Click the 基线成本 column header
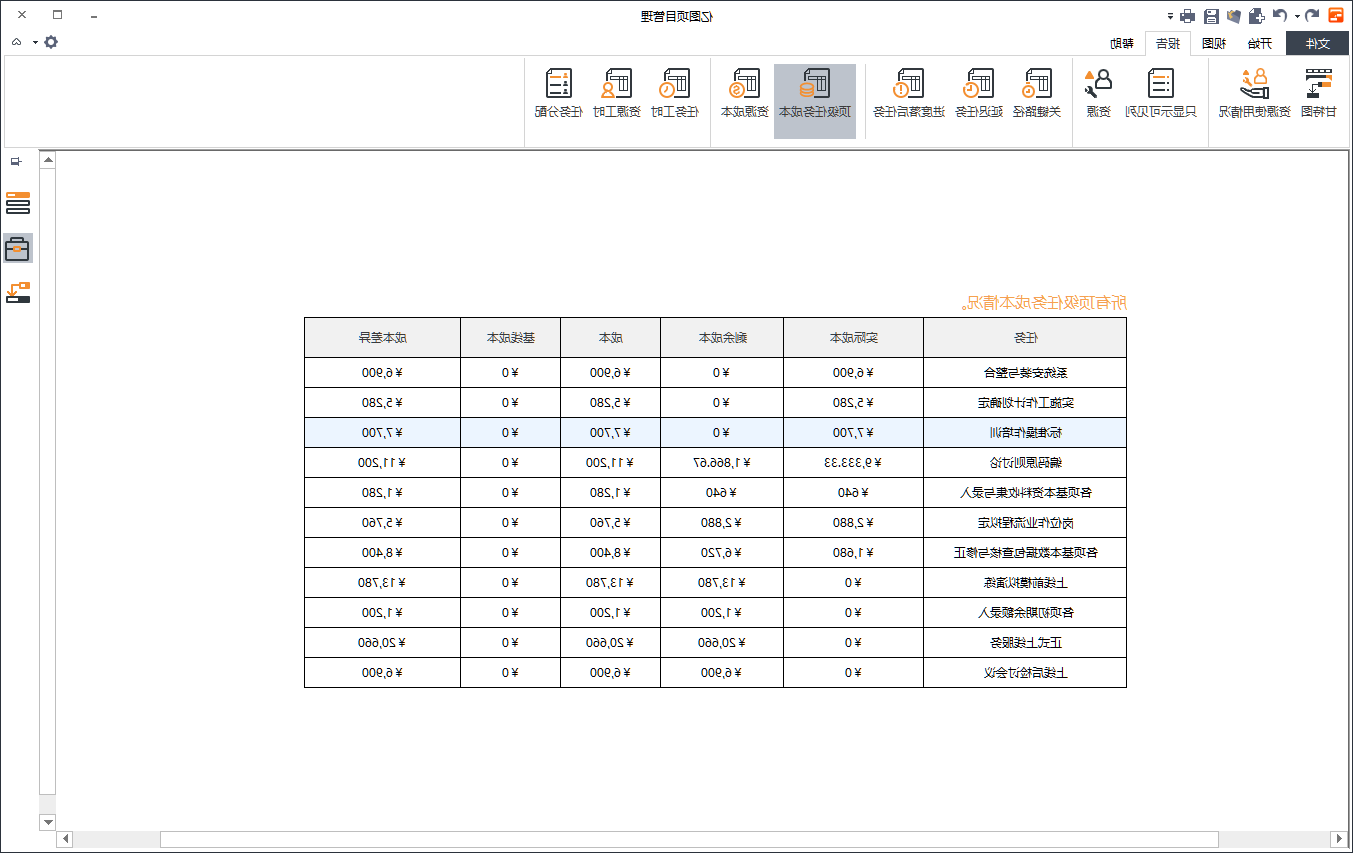The width and height of the screenshot is (1353, 853). (510, 337)
